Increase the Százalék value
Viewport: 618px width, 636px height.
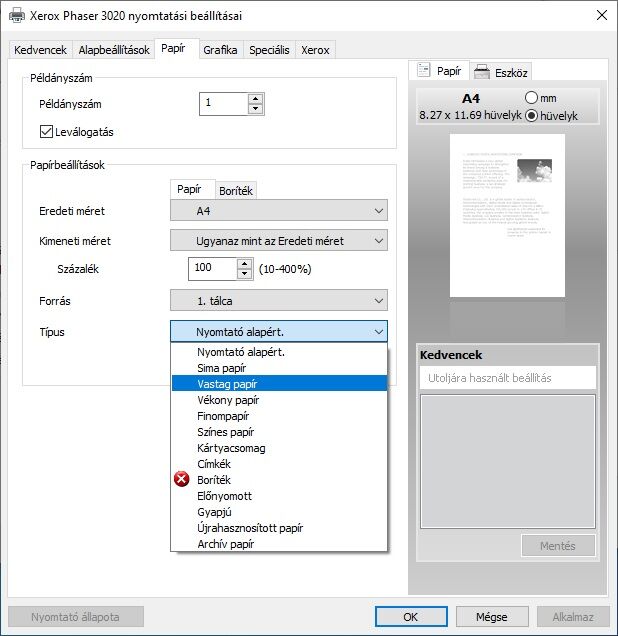244,264
